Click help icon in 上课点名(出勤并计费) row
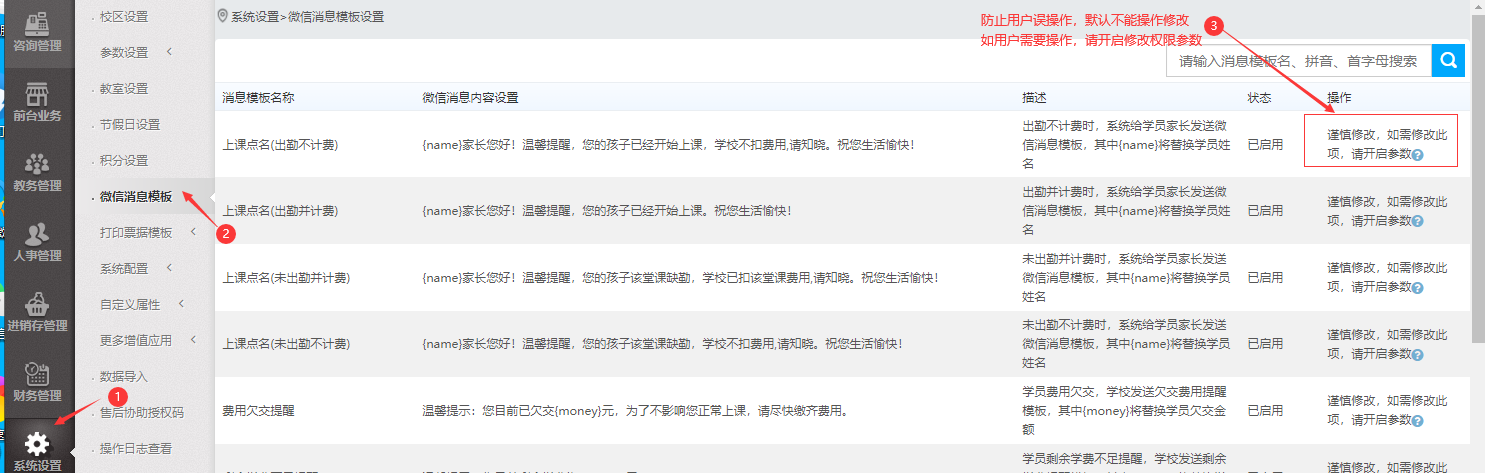 click(1418, 221)
